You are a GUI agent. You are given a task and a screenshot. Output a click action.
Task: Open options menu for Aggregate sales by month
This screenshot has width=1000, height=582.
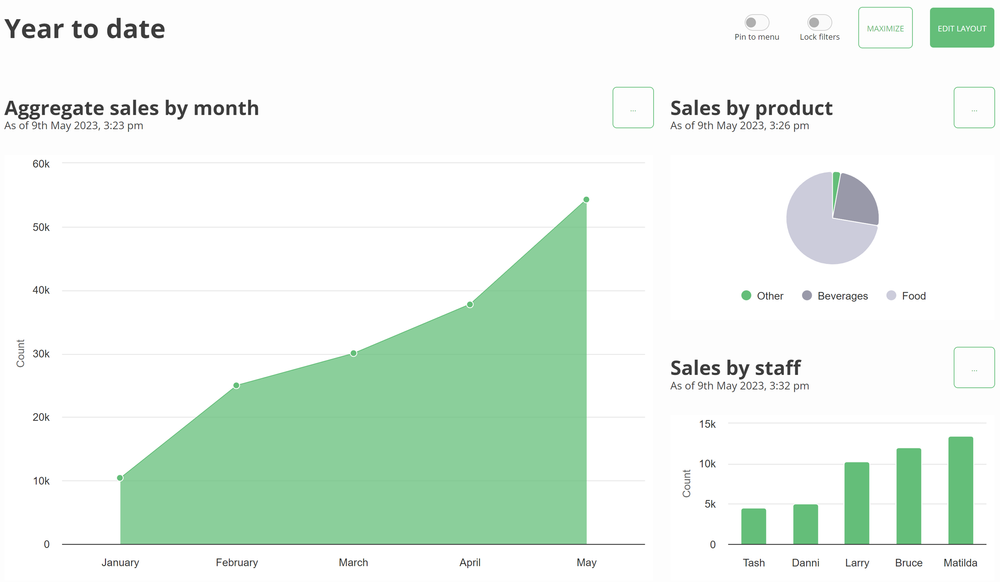[x=632, y=108]
